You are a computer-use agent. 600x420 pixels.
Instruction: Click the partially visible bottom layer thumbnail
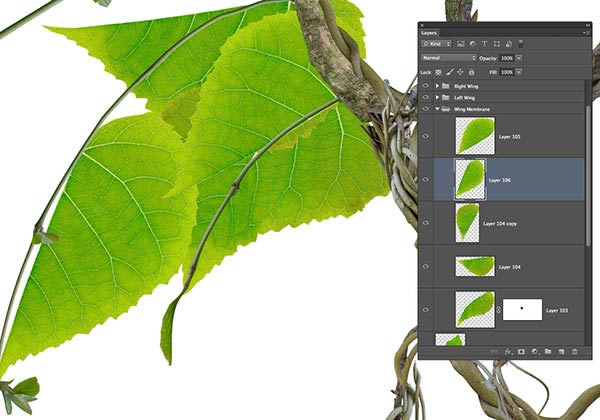pyautogui.click(x=450, y=340)
